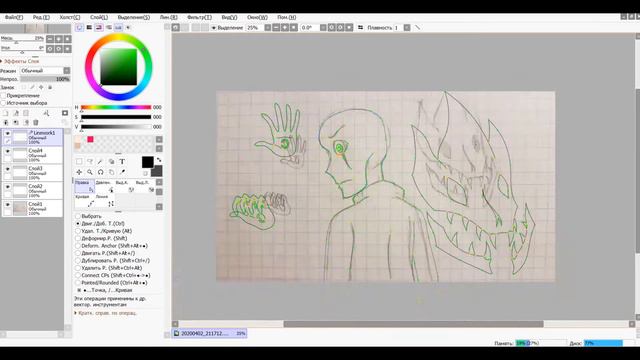Hide the Слой2 layer
This screenshot has width=640, height=360.
point(7,187)
